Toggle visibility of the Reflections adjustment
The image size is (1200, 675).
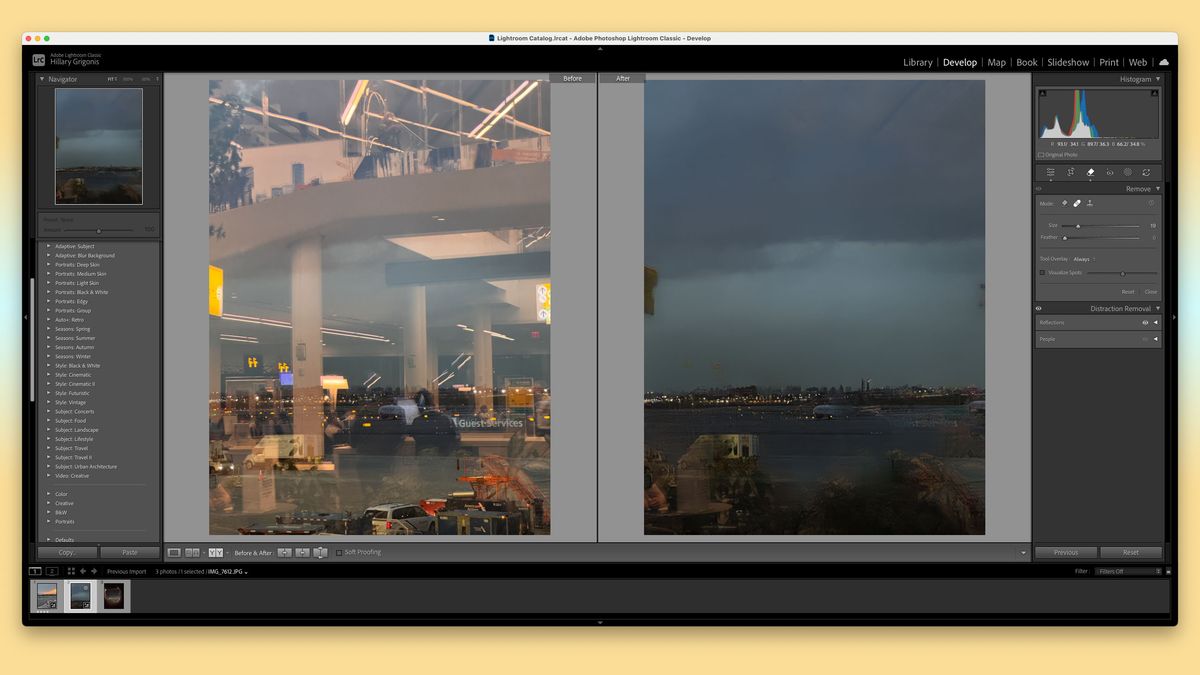1145,322
